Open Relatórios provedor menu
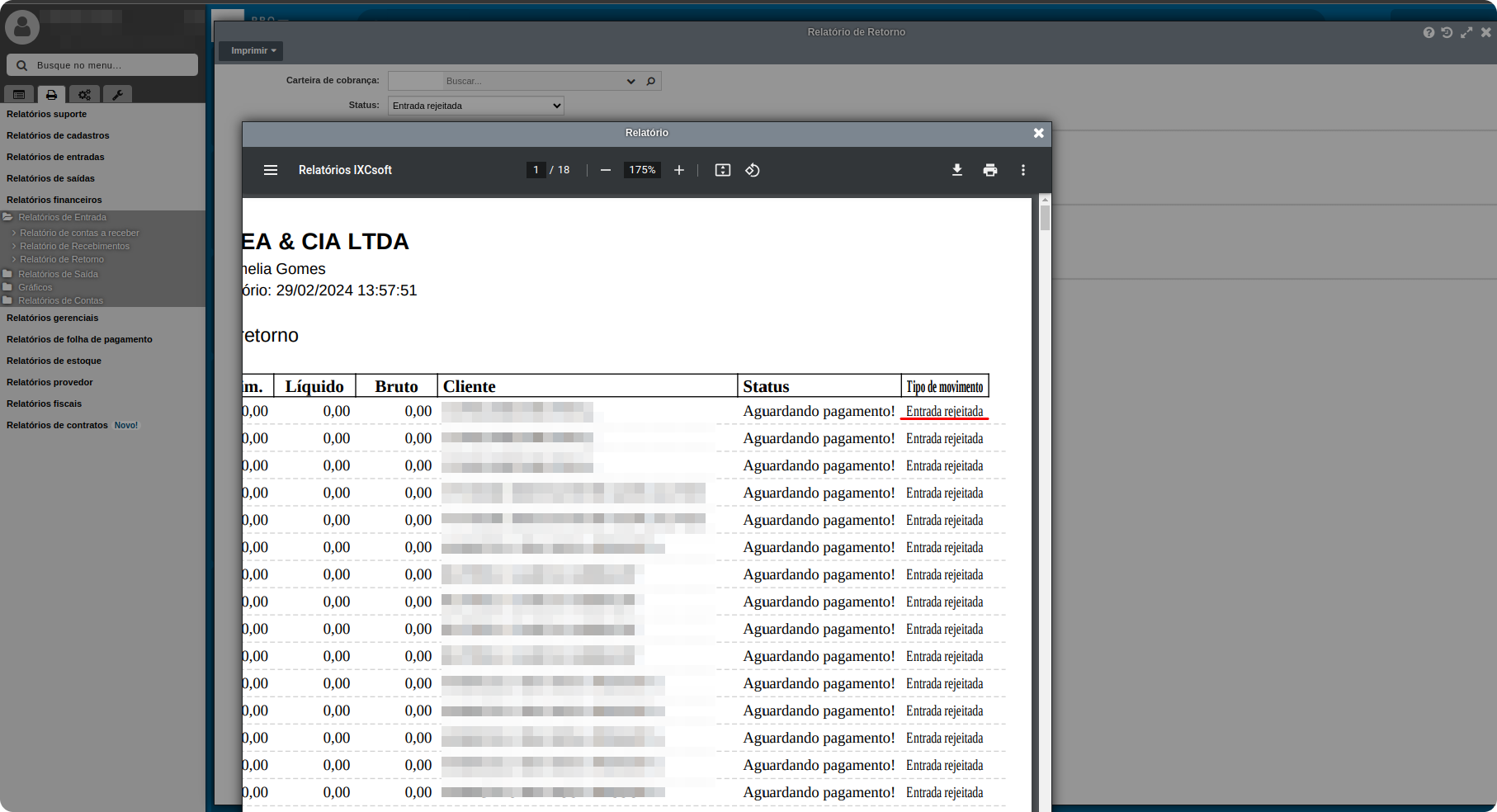Viewport: 1497px width, 812px height. 50,382
